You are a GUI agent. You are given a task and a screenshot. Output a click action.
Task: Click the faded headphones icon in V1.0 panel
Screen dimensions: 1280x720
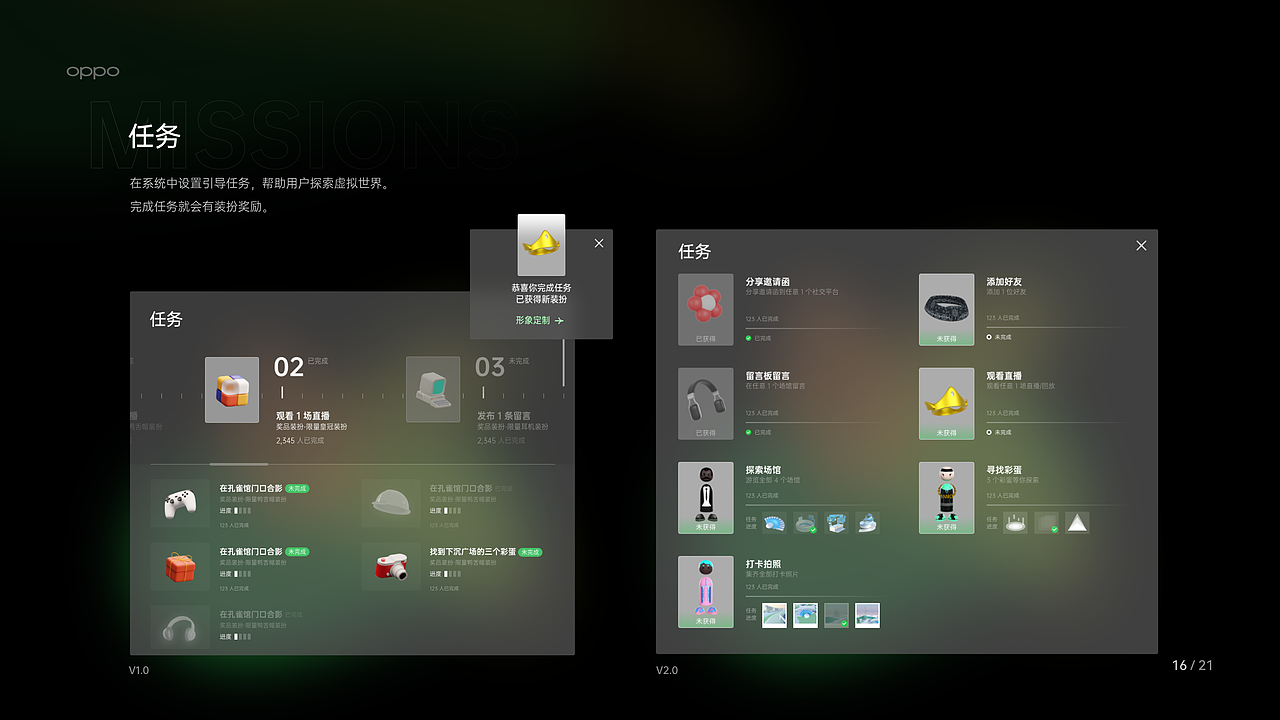click(180, 629)
